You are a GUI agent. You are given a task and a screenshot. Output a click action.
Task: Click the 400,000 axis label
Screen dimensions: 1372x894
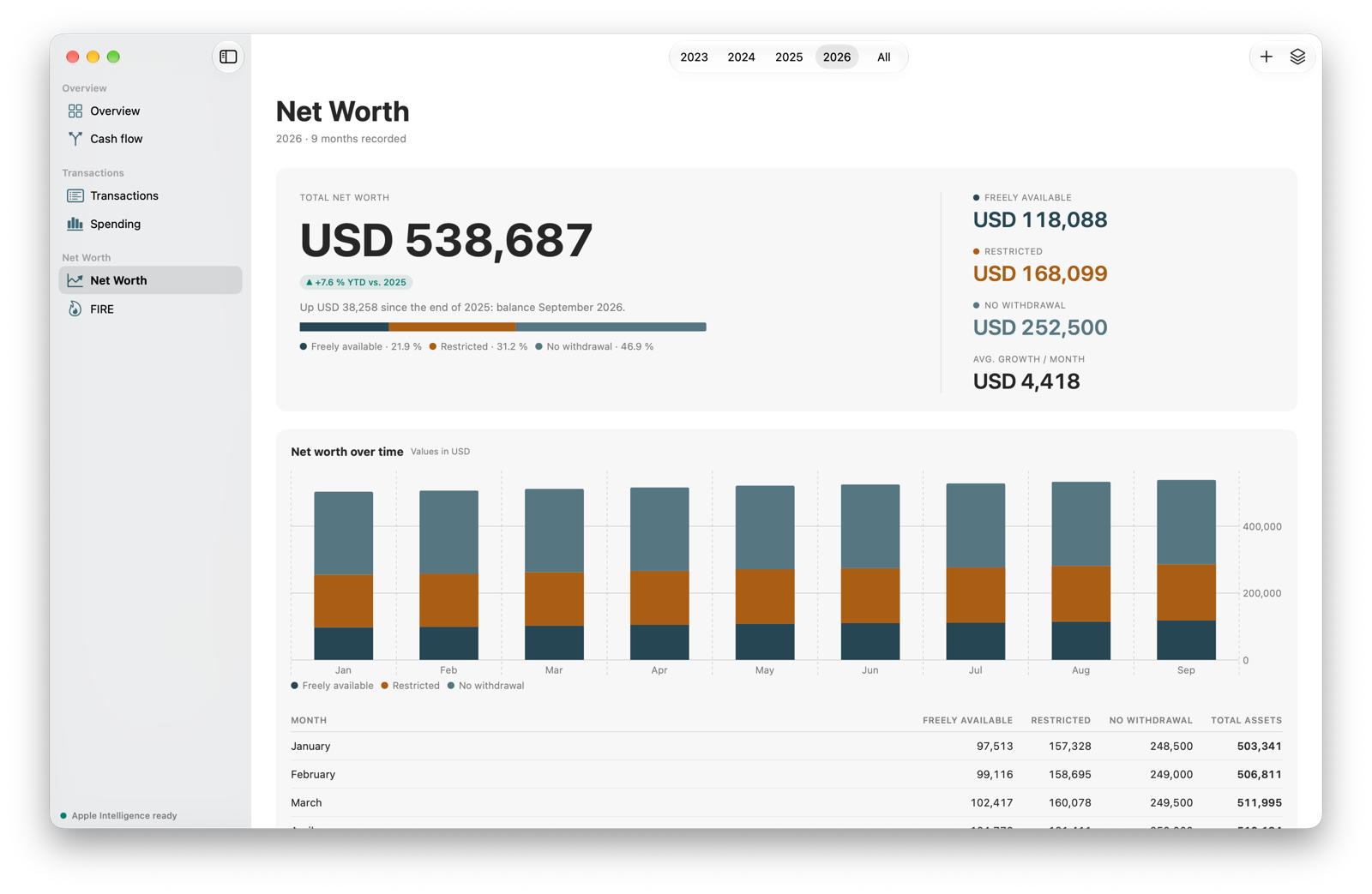1262,526
